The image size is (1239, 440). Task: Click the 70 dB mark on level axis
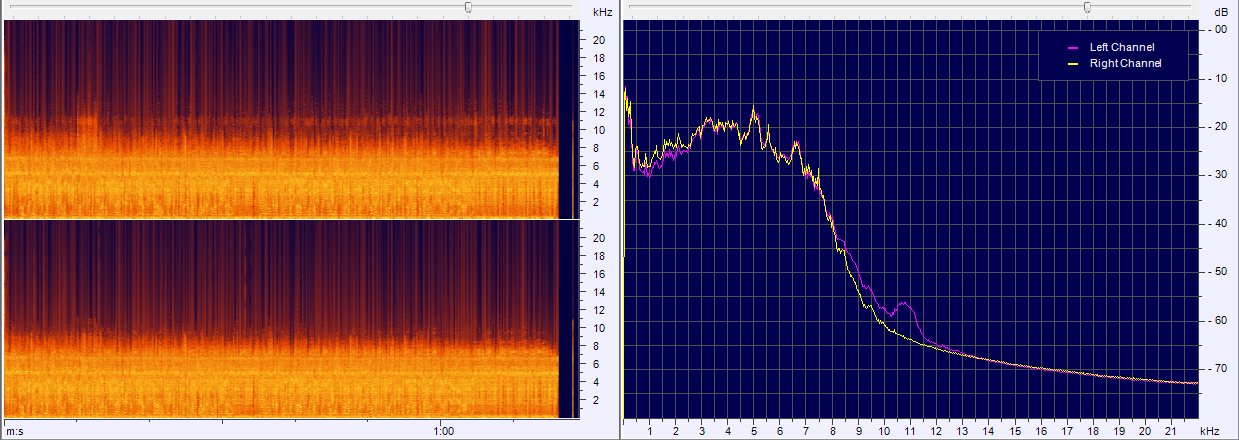click(x=1220, y=369)
